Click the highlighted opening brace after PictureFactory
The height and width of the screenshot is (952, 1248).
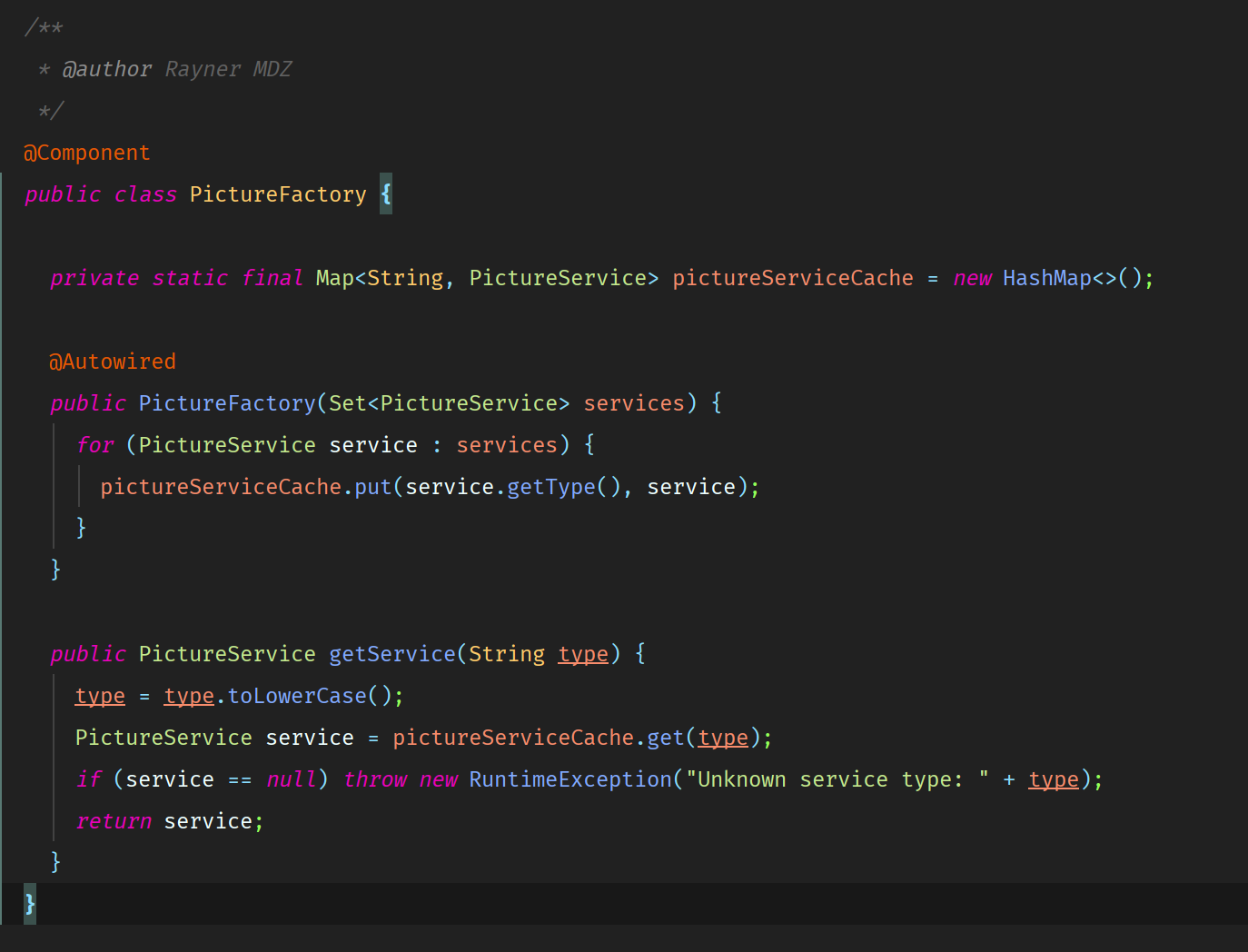[386, 194]
